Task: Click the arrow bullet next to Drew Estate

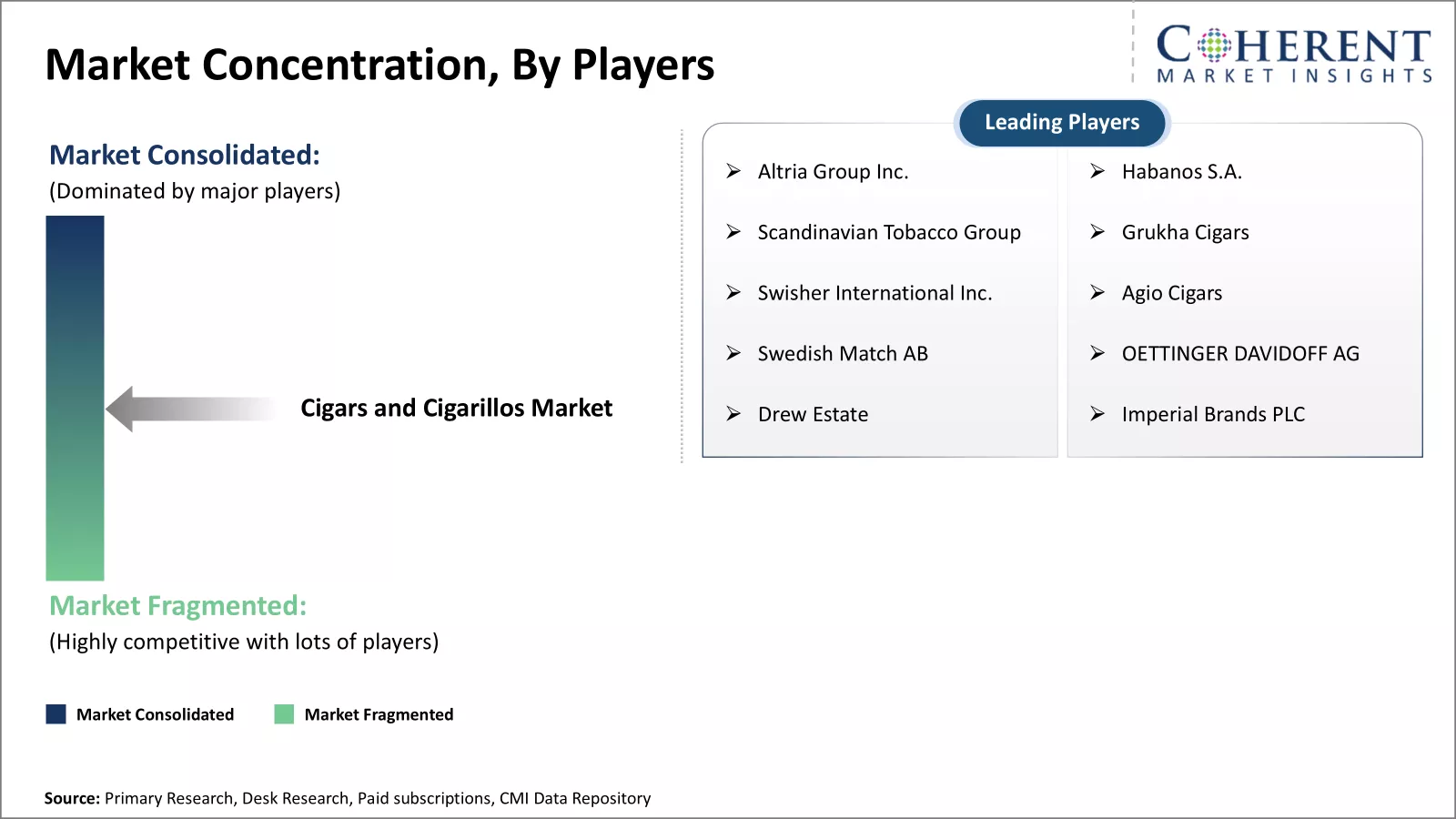Action: point(733,414)
